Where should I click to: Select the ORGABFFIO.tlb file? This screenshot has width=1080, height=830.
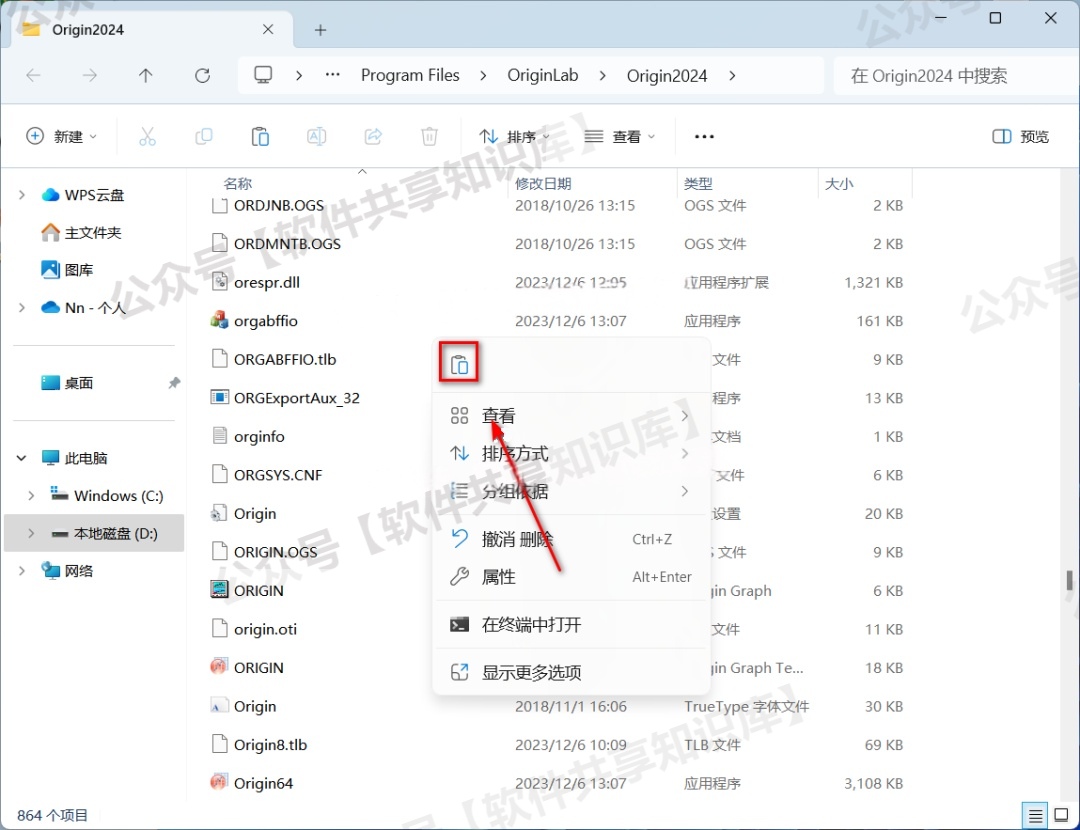coord(273,360)
